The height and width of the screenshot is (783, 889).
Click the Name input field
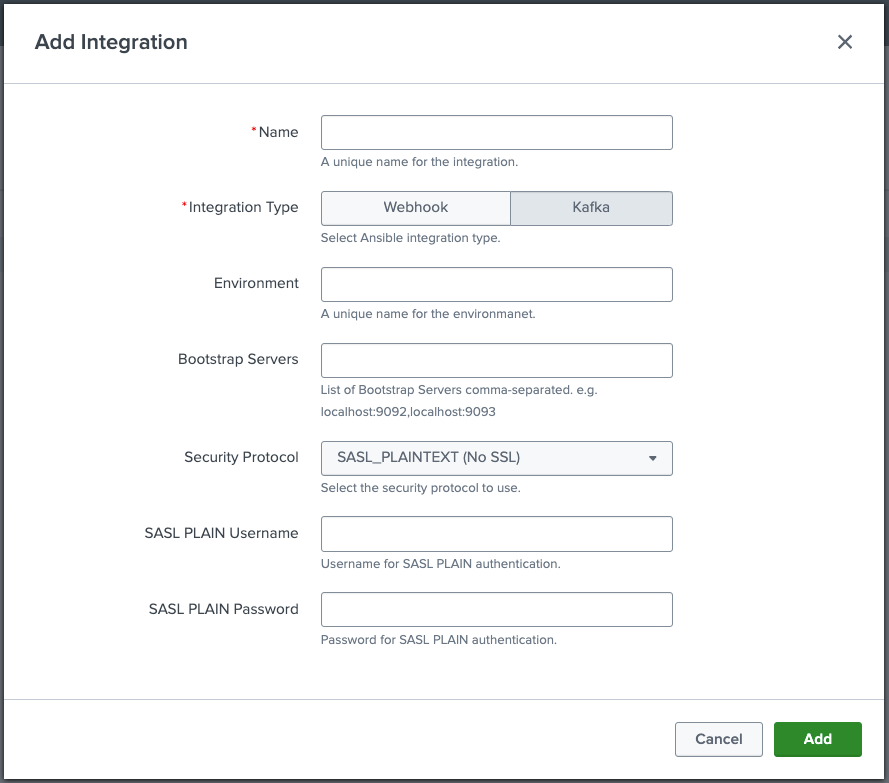[x=496, y=133]
